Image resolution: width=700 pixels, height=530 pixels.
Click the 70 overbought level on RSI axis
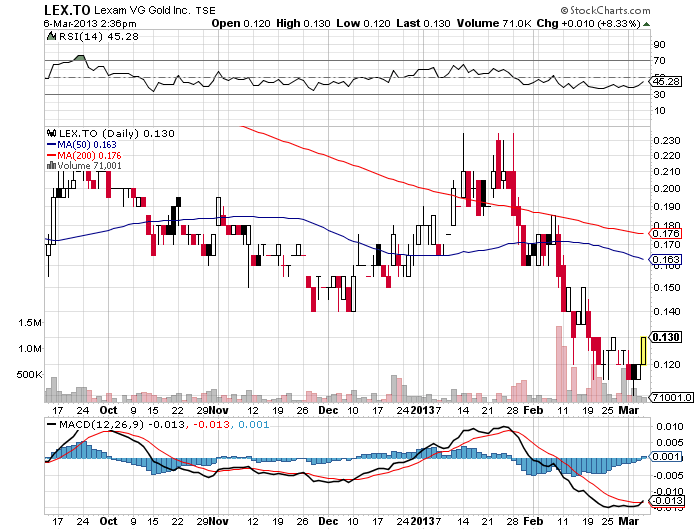(659, 60)
